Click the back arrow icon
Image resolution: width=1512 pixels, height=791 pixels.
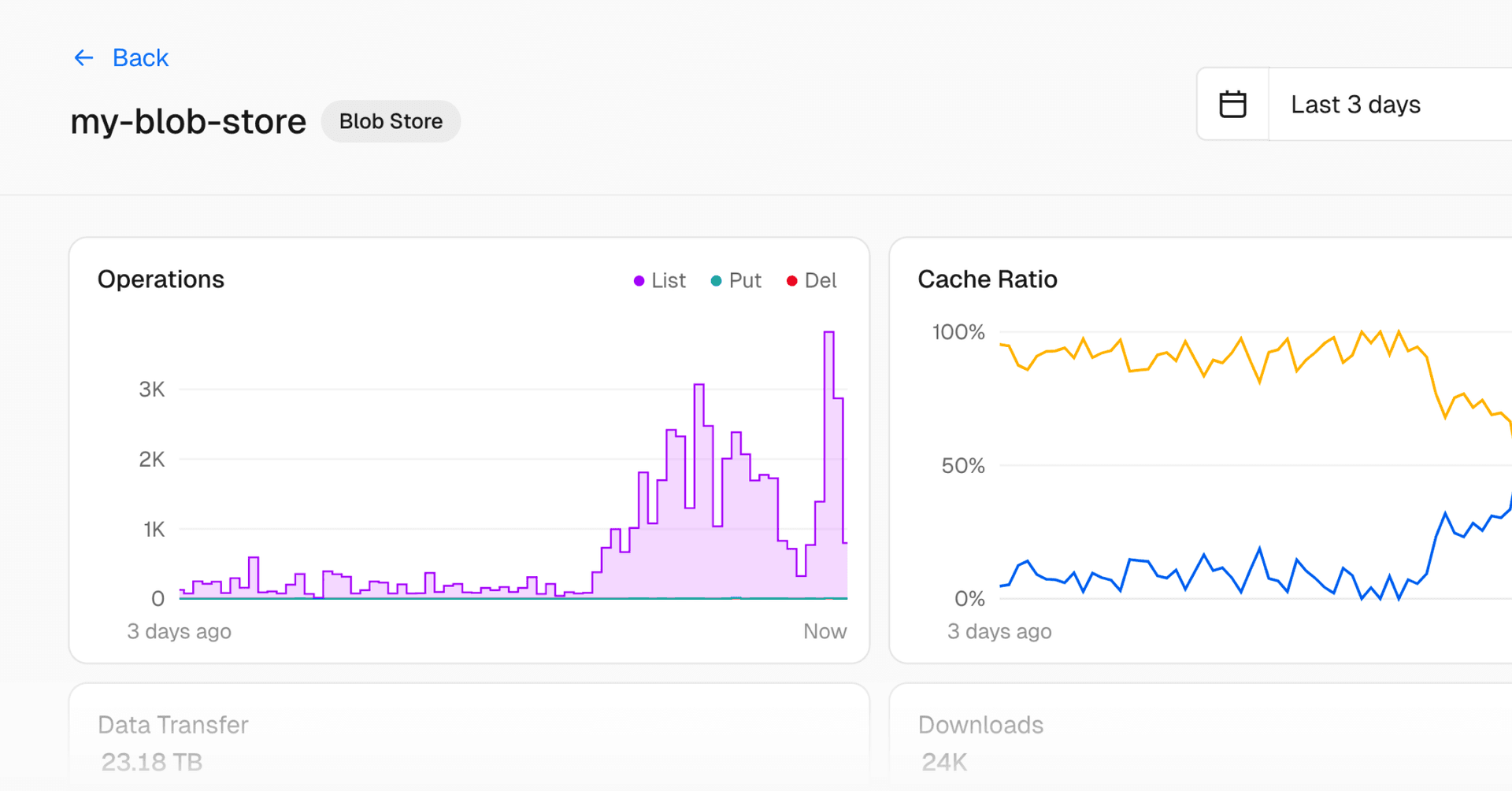tap(83, 57)
